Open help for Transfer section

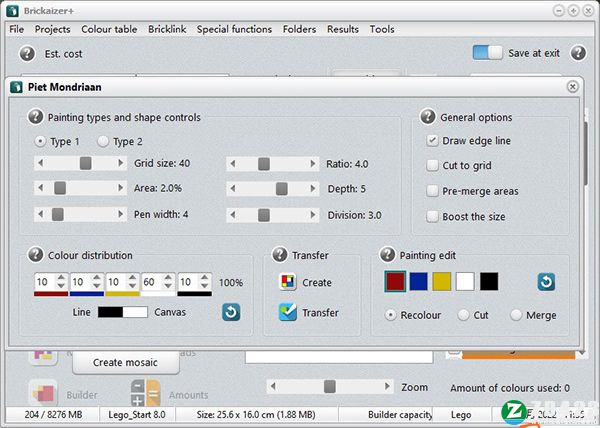pyautogui.click(x=280, y=255)
